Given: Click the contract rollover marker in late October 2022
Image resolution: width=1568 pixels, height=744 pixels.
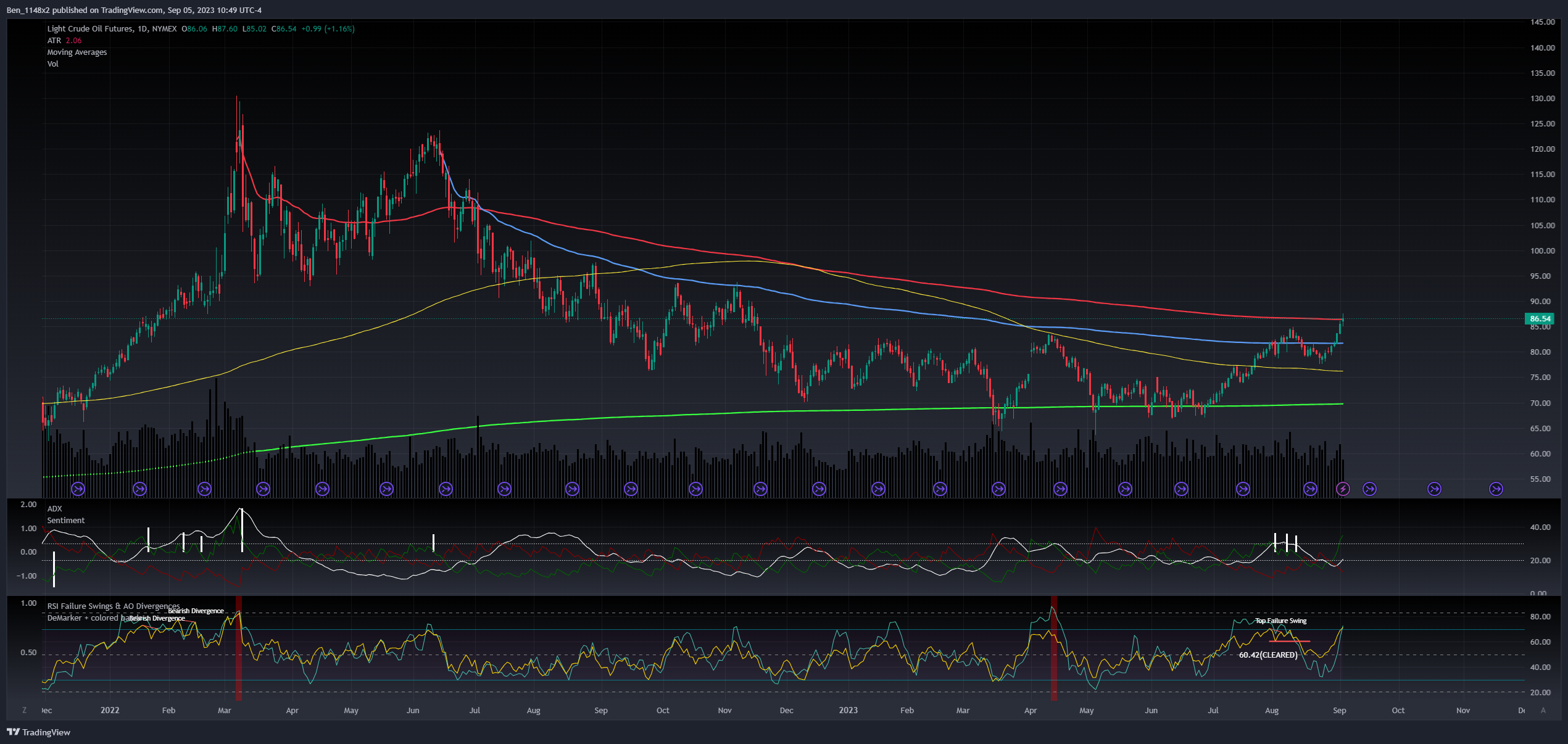Looking at the screenshot, I should coord(695,489).
